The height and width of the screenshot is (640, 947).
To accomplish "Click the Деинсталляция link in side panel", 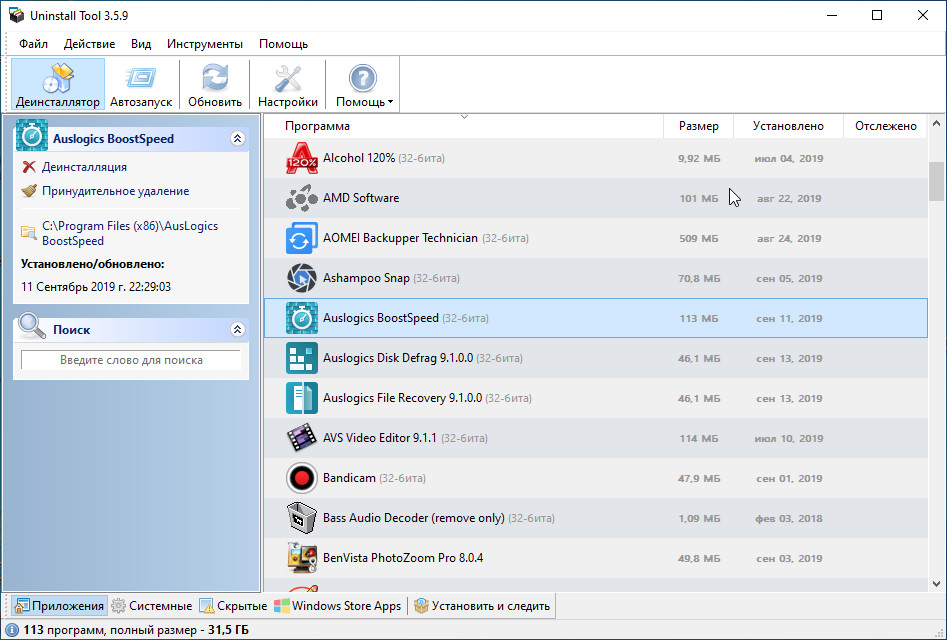I will [84, 167].
